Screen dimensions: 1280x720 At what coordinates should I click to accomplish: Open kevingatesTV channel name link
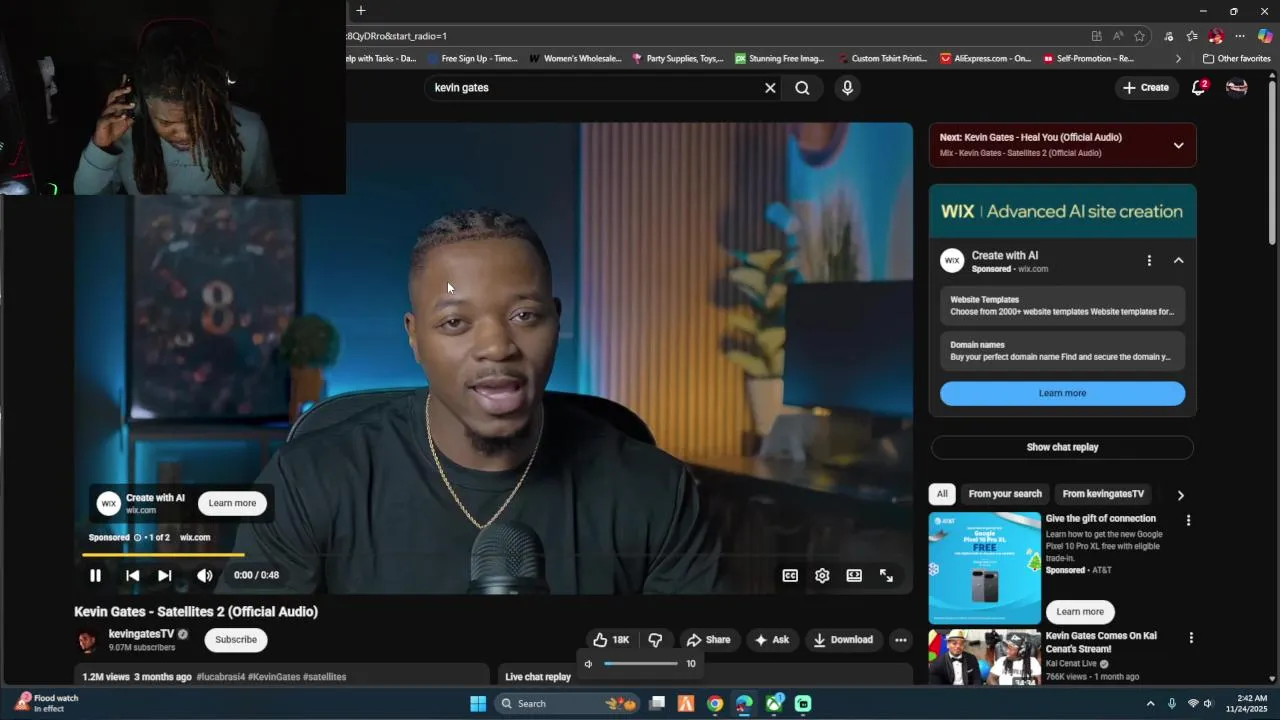(x=141, y=634)
